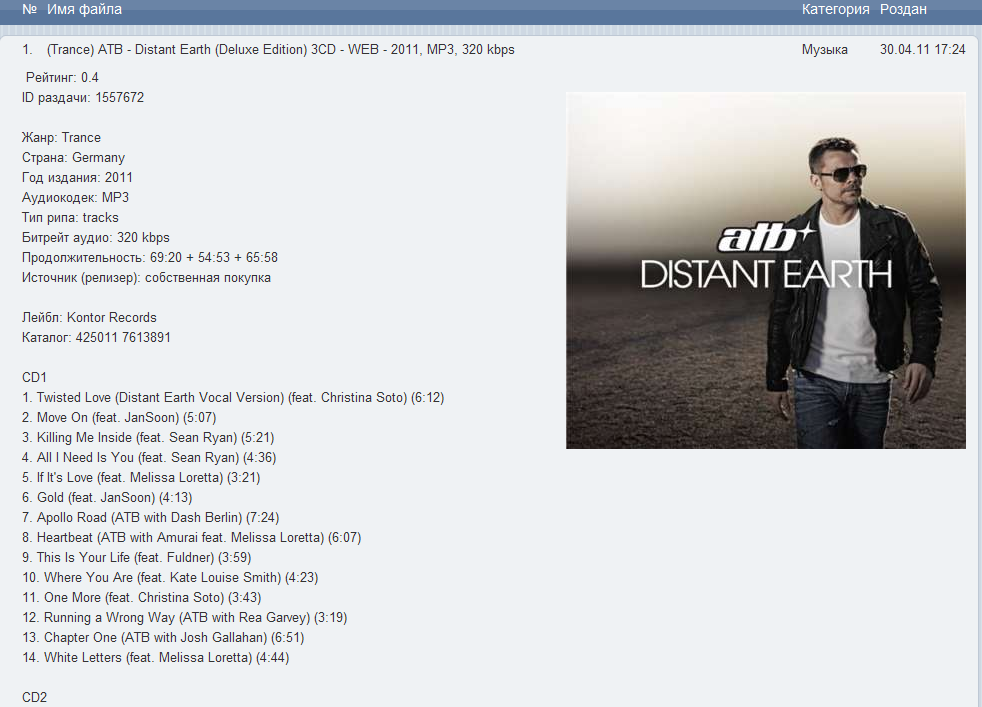Click the Музыка category label
Image resolution: width=982 pixels, height=707 pixels.
coord(825,49)
